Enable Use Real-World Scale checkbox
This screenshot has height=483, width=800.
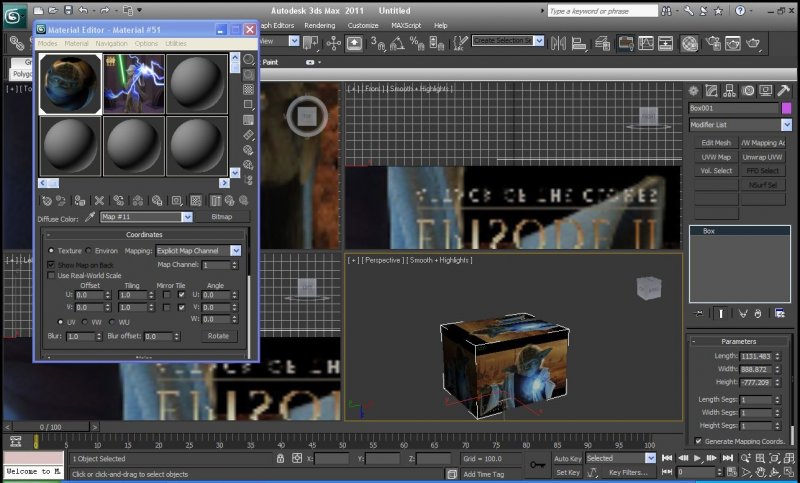pyautogui.click(x=51, y=275)
